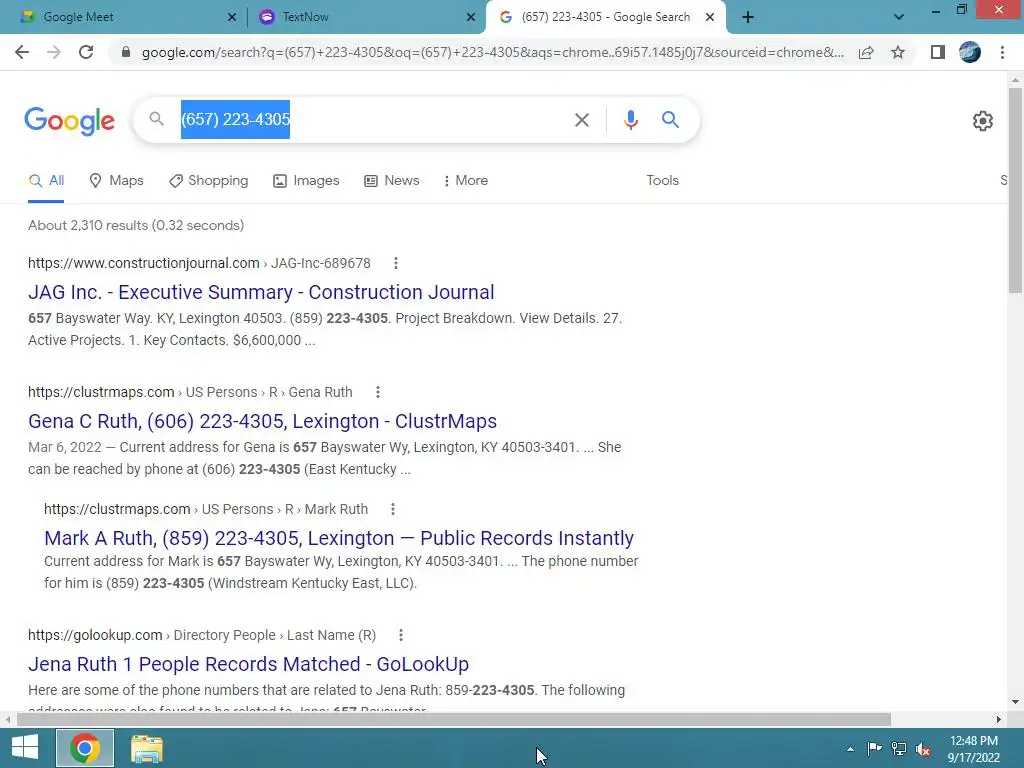Start voice search with microphone icon

coord(630,120)
